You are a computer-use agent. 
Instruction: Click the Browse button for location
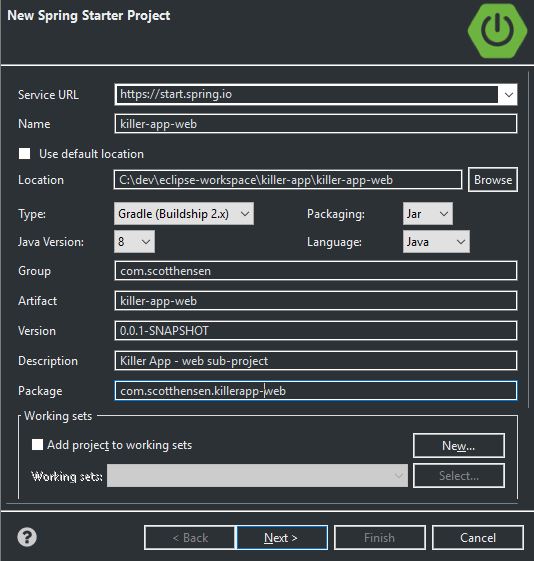pyautogui.click(x=493, y=180)
